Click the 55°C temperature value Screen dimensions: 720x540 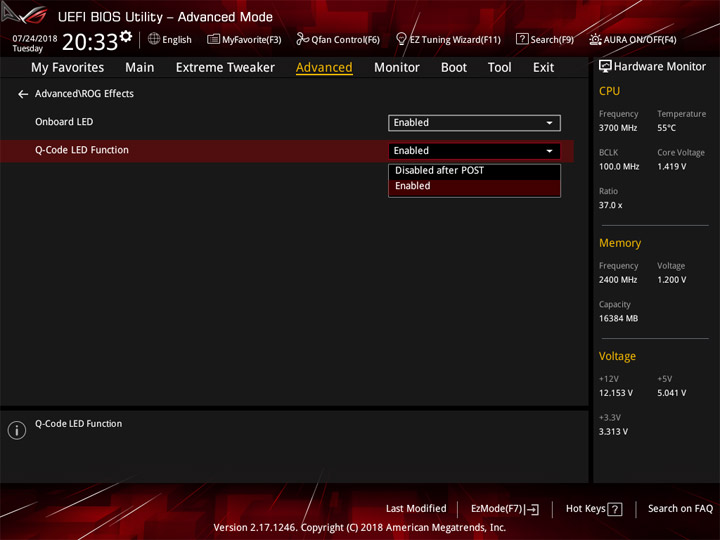click(666, 128)
